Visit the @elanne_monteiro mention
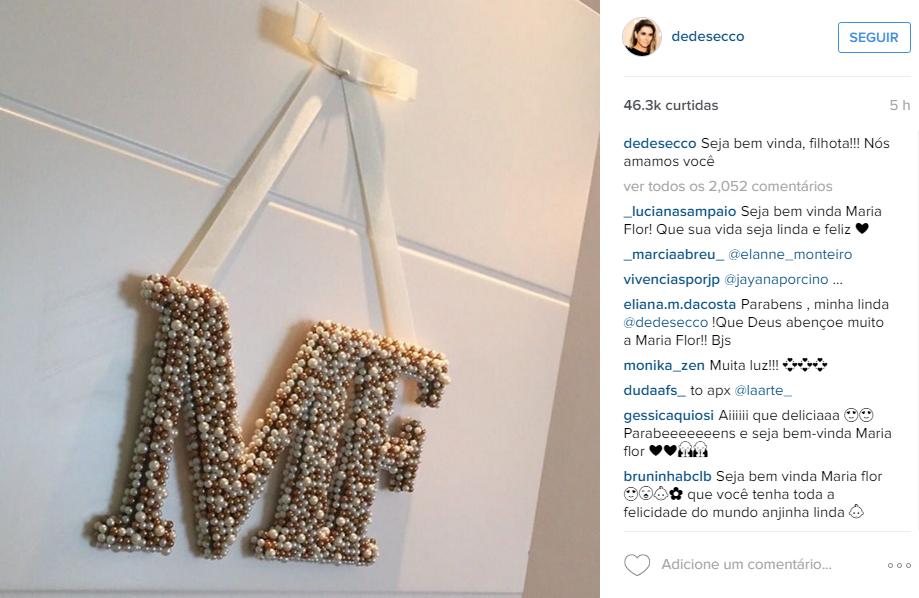Viewport: 919px width, 598px height. point(790,254)
